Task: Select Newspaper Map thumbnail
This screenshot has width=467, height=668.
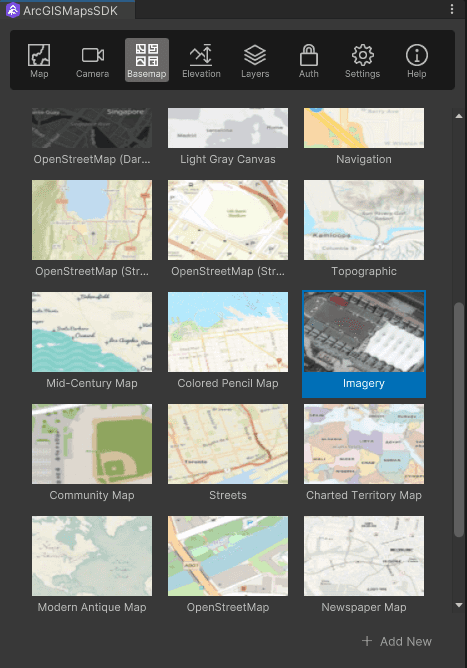Action: pyautogui.click(x=364, y=556)
